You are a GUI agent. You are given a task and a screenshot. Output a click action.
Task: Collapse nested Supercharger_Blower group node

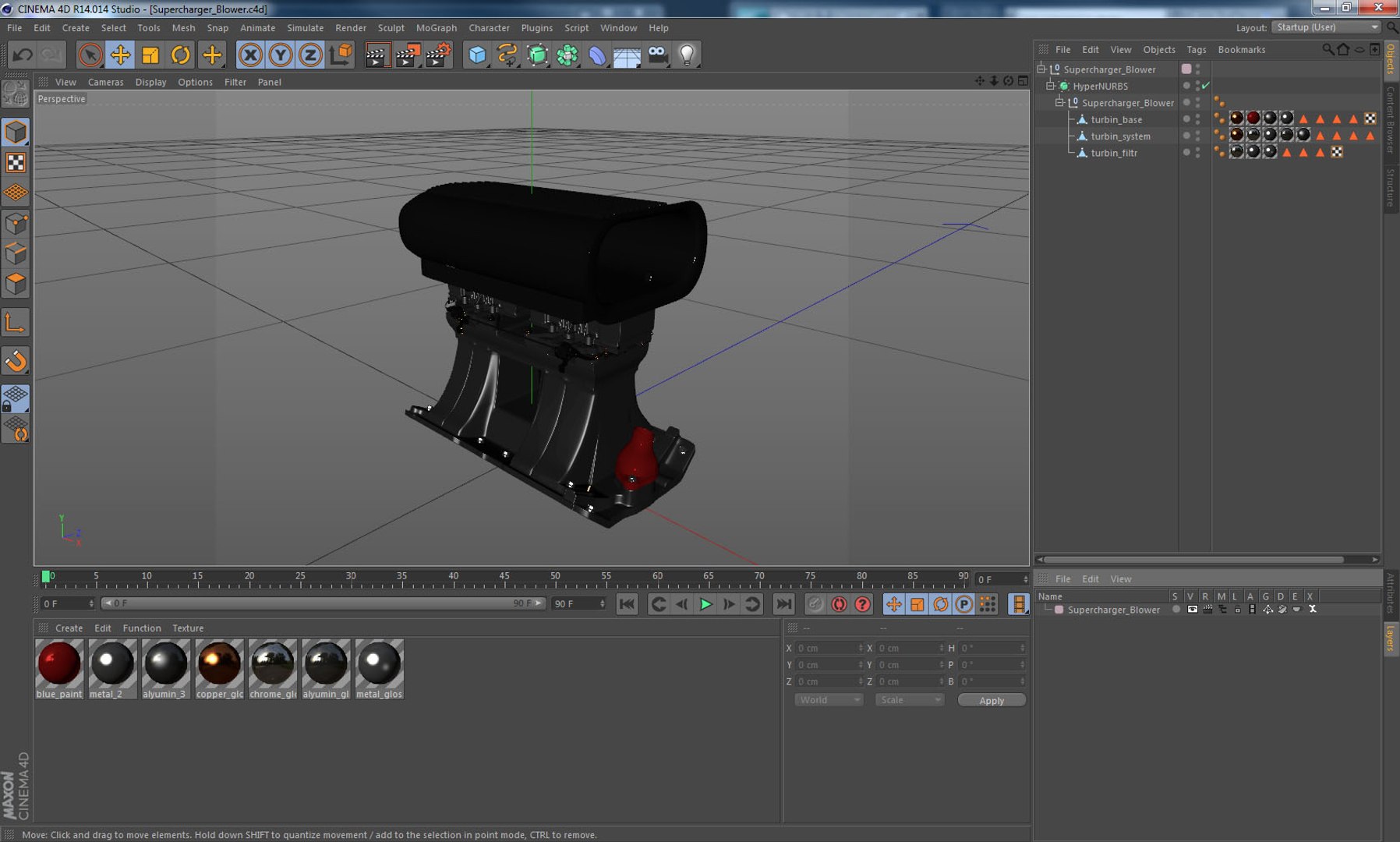tap(1060, 103)
